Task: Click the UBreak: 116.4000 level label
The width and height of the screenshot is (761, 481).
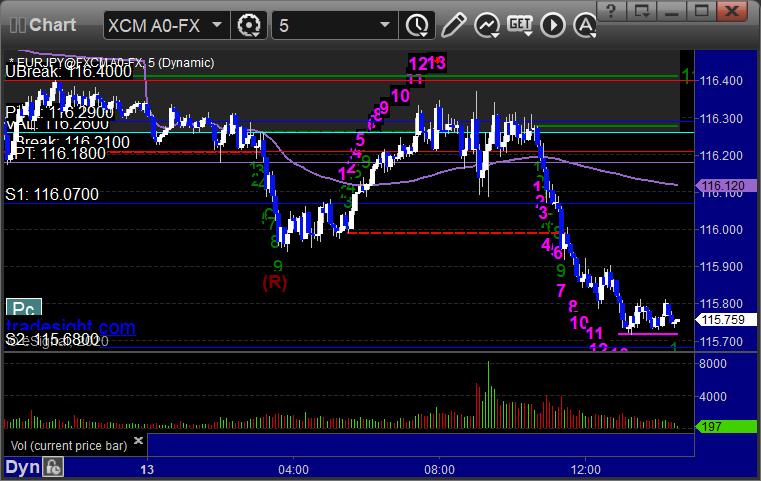Action: (68, 72)
